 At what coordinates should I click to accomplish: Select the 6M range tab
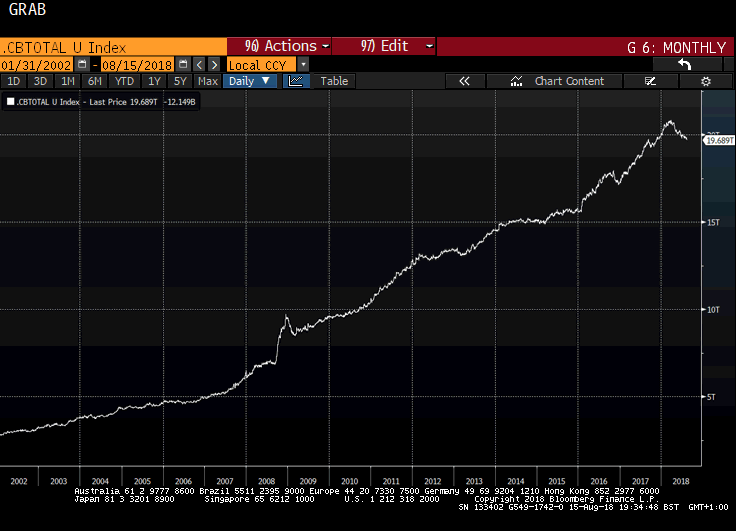[x=95, y=81]
